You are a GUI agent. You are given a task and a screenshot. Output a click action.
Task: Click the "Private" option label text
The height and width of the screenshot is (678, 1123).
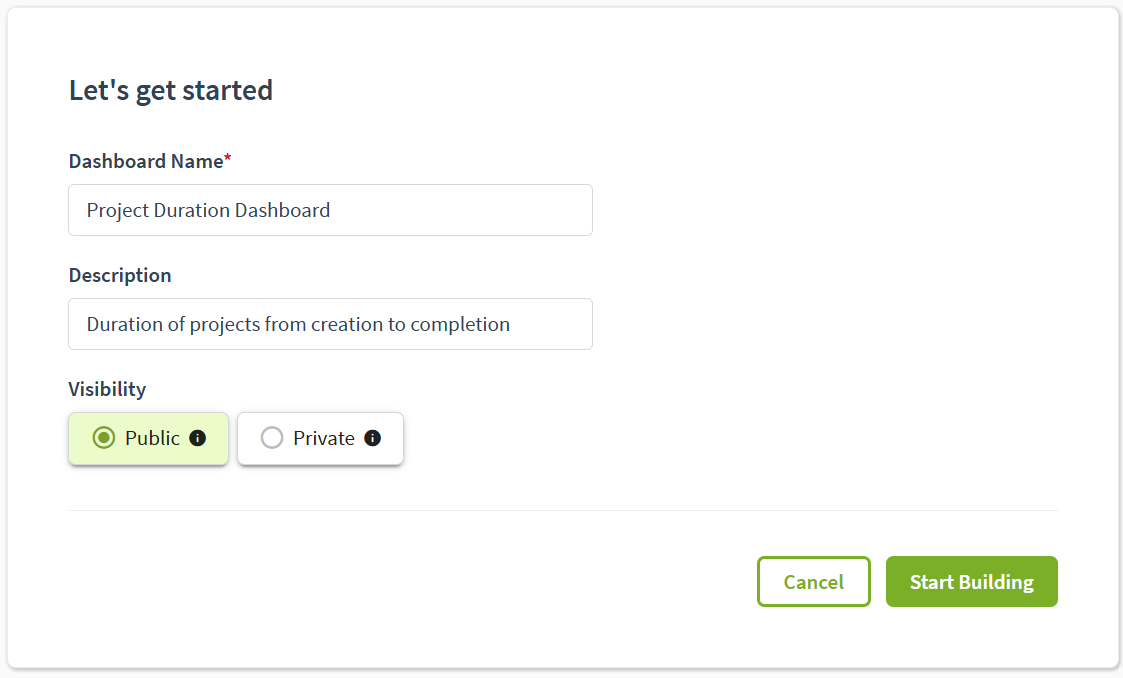323,438
